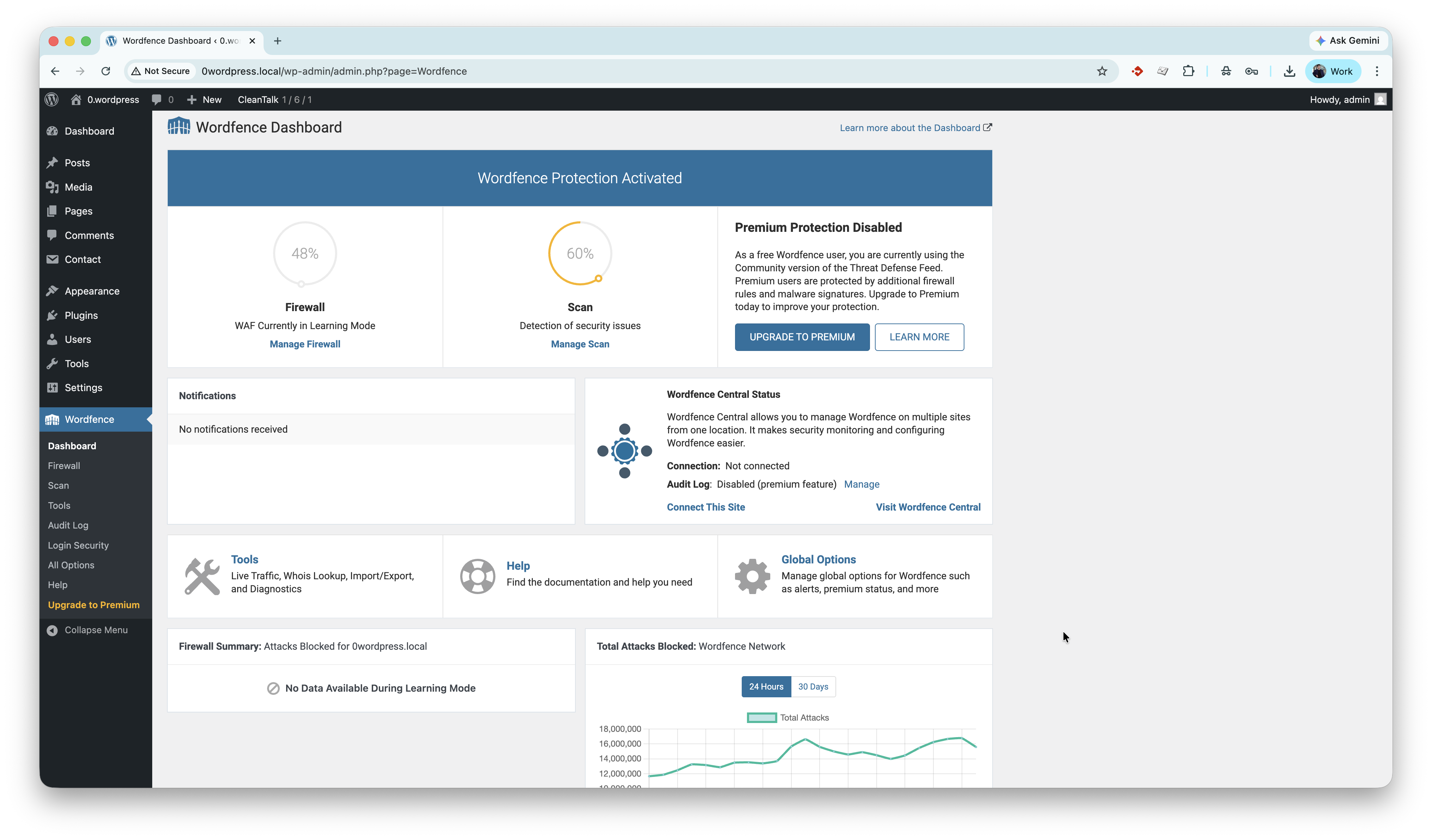
Task: Open the Howdy, admin account menu
Action: (1348, 99)
